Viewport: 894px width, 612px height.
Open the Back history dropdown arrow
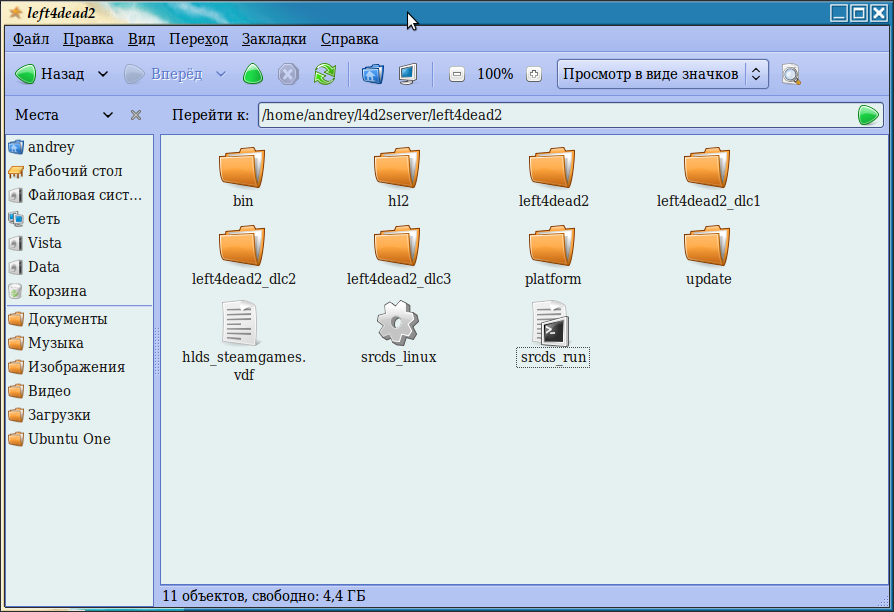(103, 74)
